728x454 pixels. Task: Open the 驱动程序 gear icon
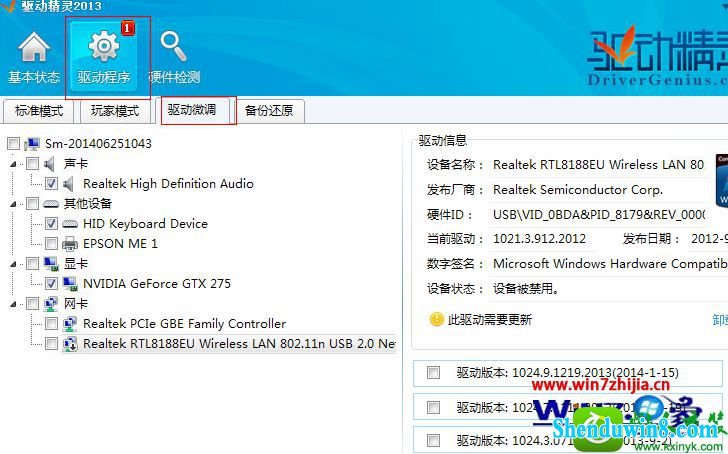point(104,46)
